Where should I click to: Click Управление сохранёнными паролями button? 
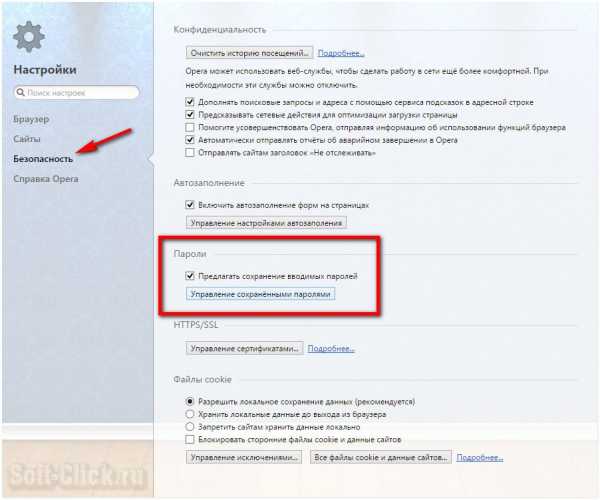tap(261, 294)
